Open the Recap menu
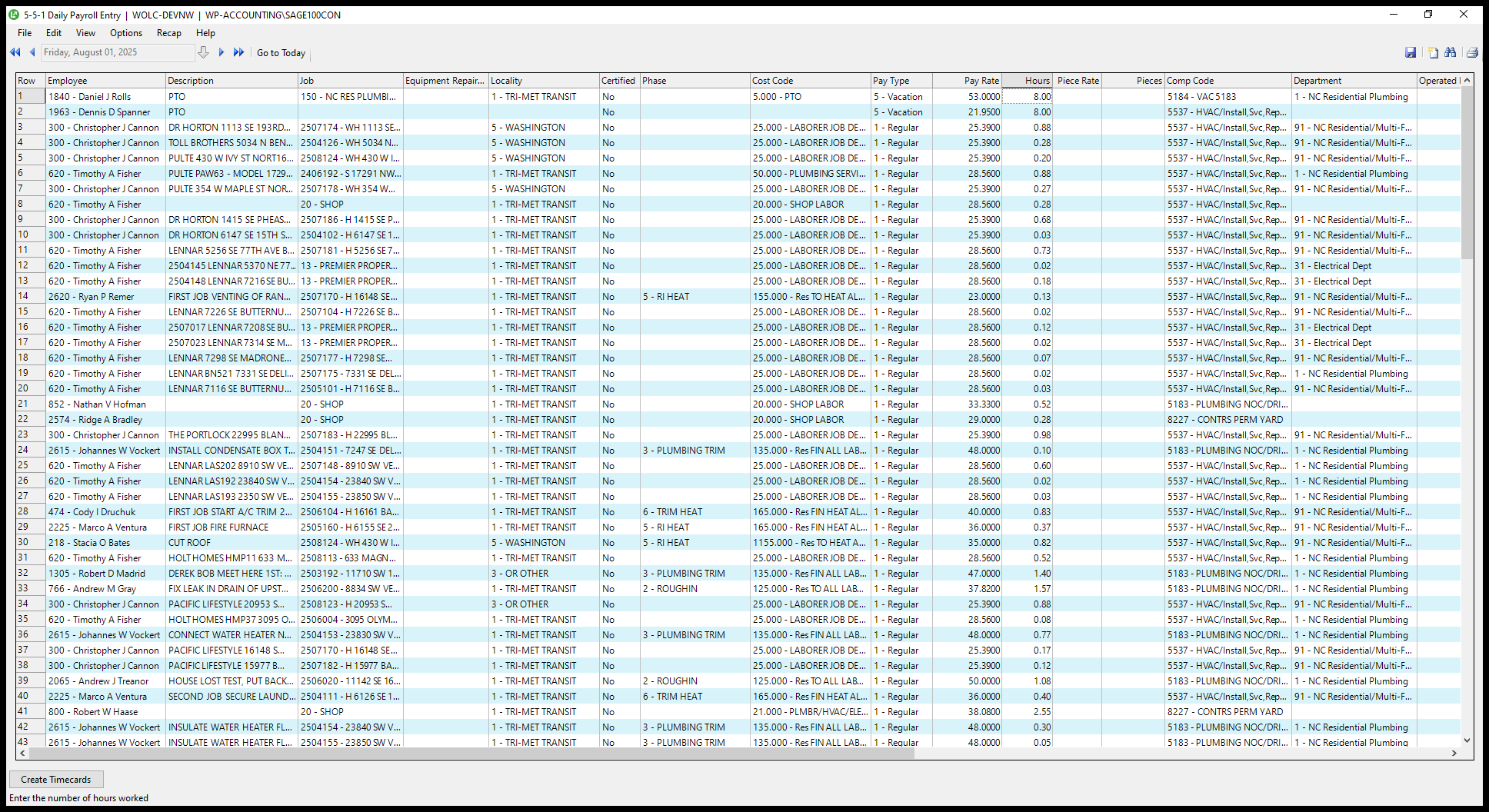 coord(168,33)
